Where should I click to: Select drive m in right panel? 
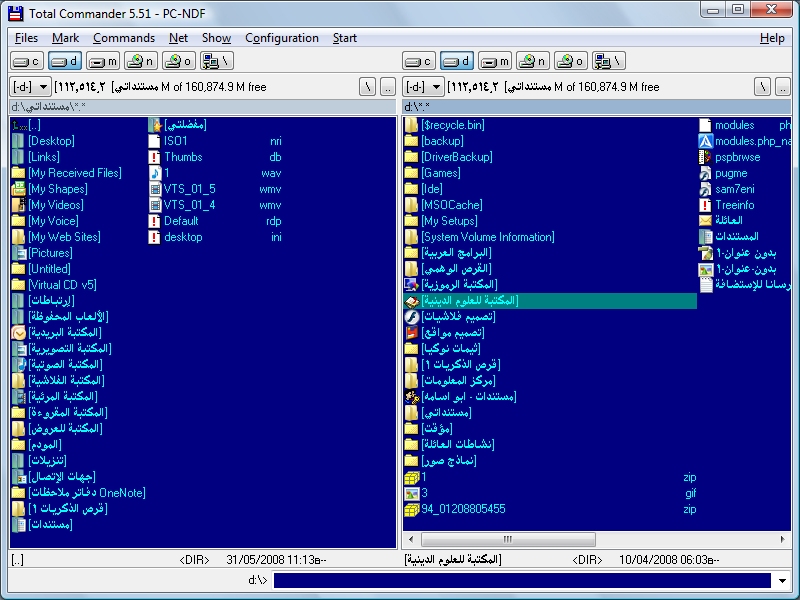(x=495, y=61)
